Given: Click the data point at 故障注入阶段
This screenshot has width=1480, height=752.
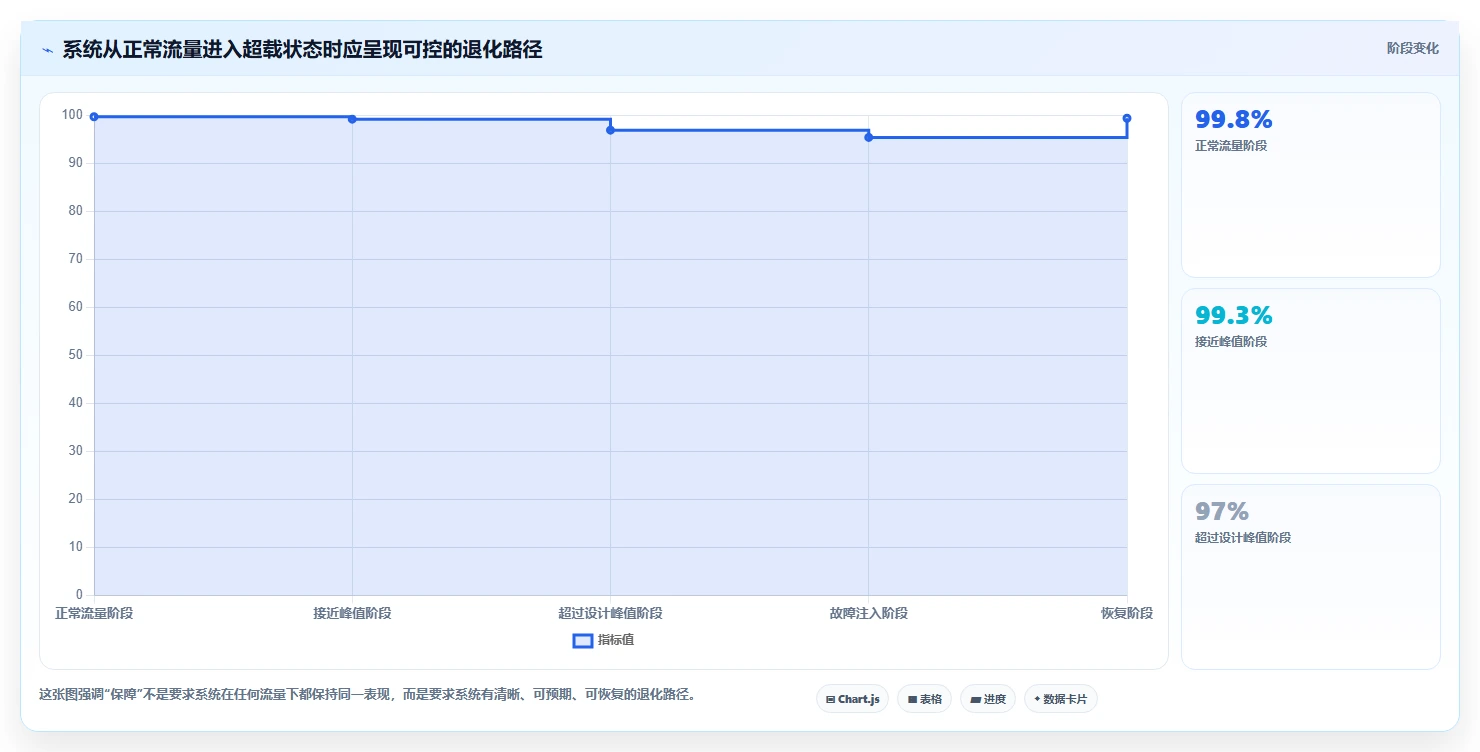Looking at the screenshot, I should (868, 137).
